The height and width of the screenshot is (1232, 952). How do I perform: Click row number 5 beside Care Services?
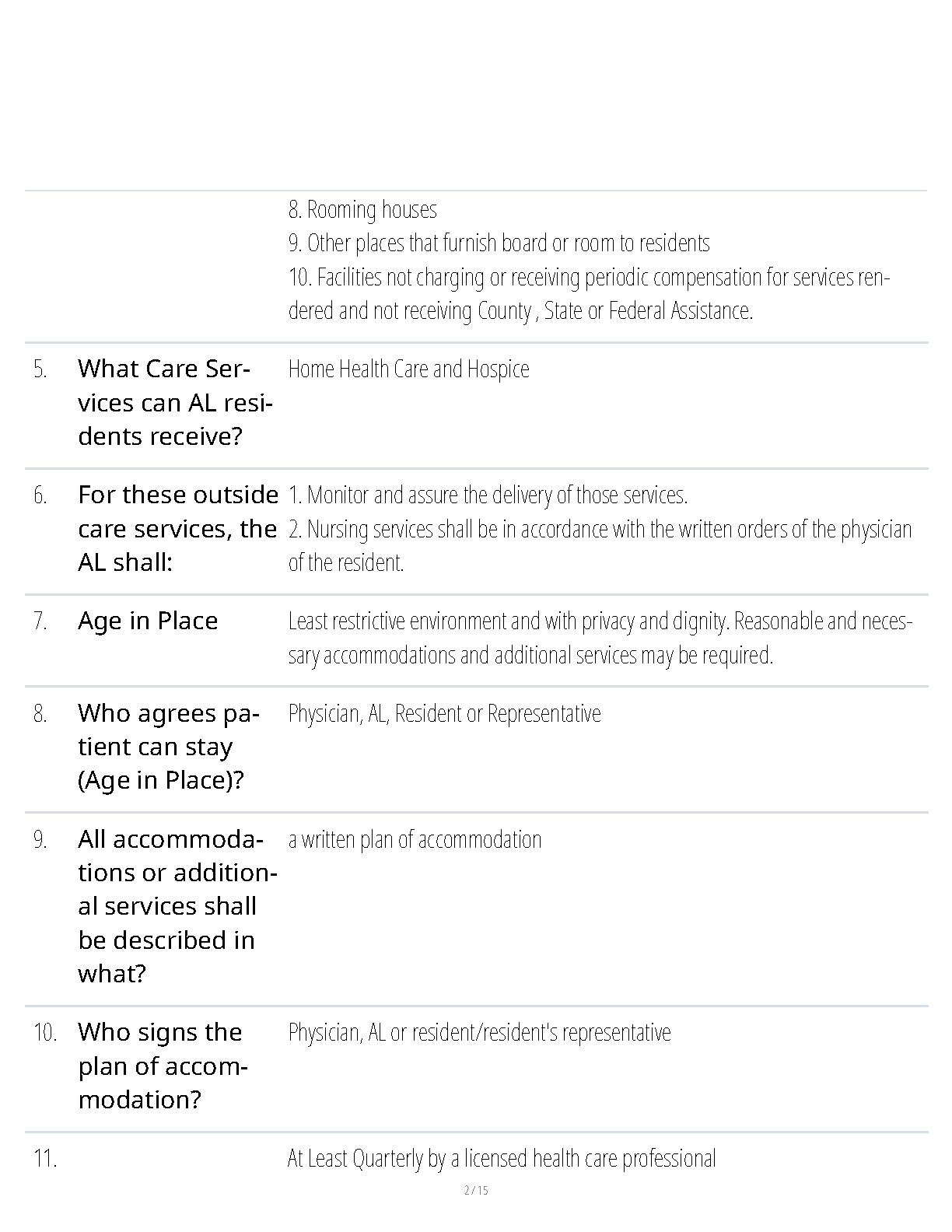click(x=40, y=369)
